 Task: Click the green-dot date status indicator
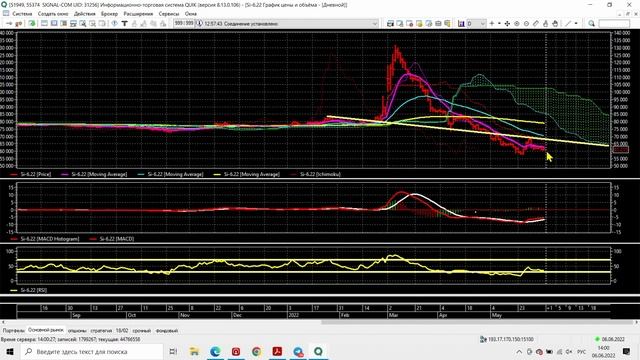(x=610, y=339)
